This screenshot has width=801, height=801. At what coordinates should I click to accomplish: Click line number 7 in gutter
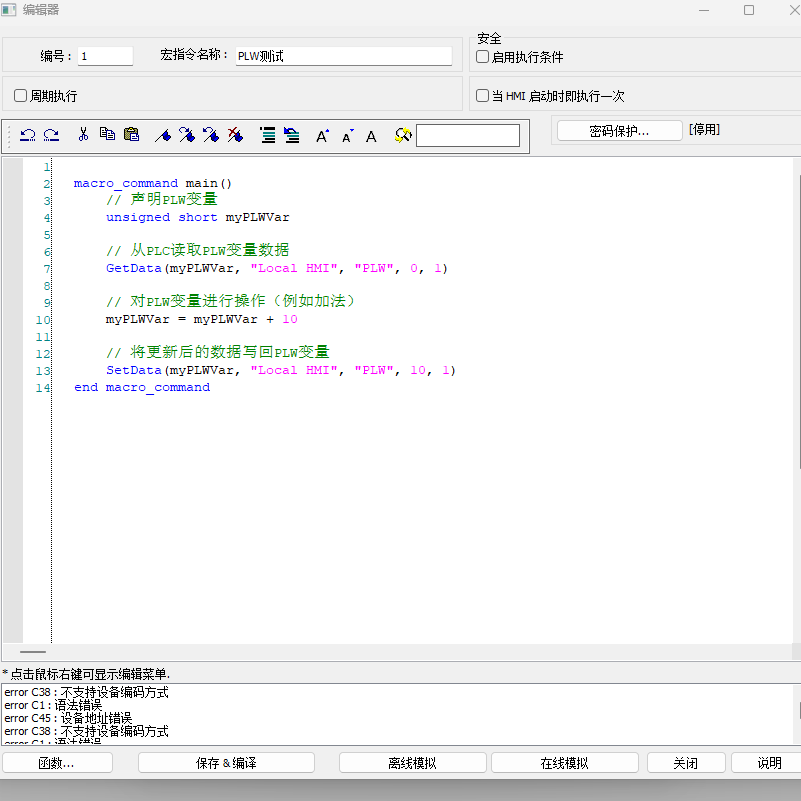(46, 269)
